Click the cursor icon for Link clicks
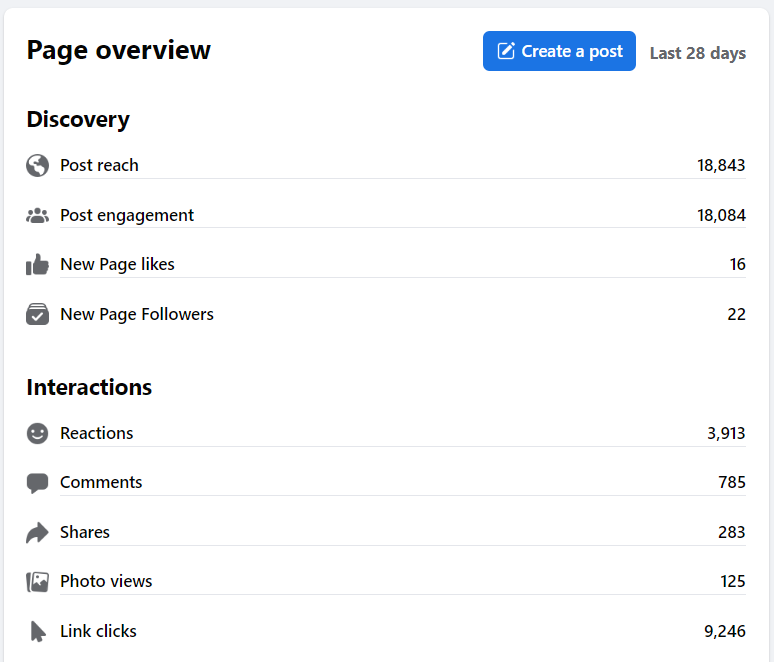Image resolution: width=774 pixels, height=662 pixels. tap(38, 631)
